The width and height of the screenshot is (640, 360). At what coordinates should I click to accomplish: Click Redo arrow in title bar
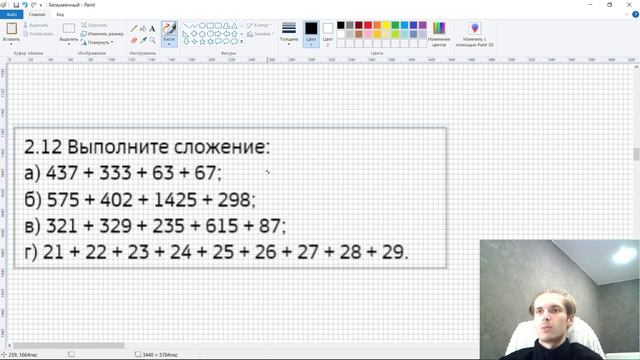pyautogui.click(x=33, y=5)
